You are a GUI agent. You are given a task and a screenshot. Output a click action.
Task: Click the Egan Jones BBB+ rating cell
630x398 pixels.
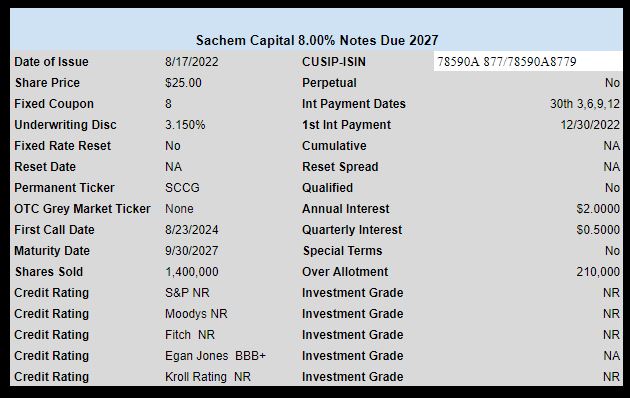click(x=215, y=355)
